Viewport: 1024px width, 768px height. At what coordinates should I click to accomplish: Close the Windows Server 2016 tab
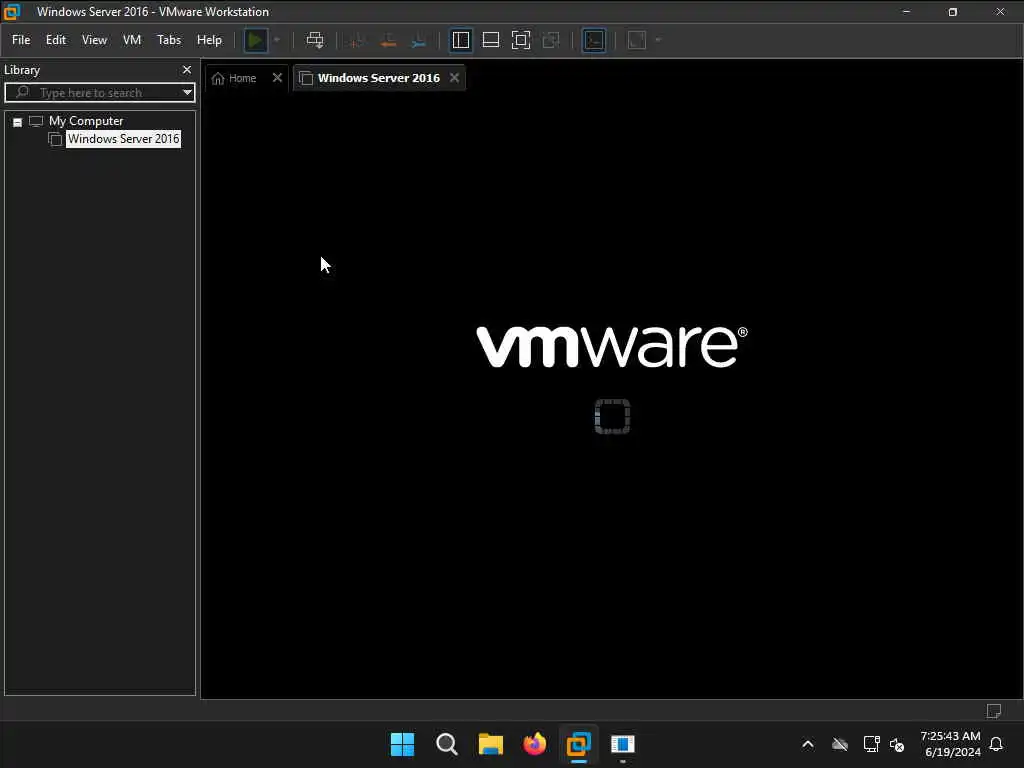click(x=455, y=78)
